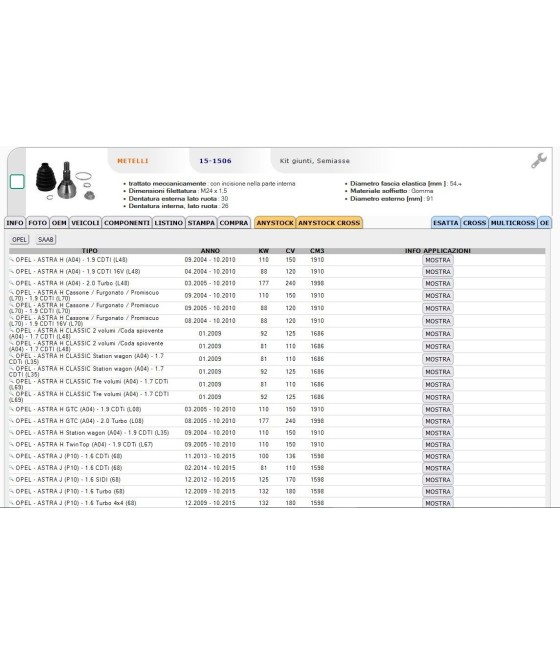Click MOSTRA for Astra H 2.0 Turbo (L48)
The image size is (560, 655).
coord(438,283)
